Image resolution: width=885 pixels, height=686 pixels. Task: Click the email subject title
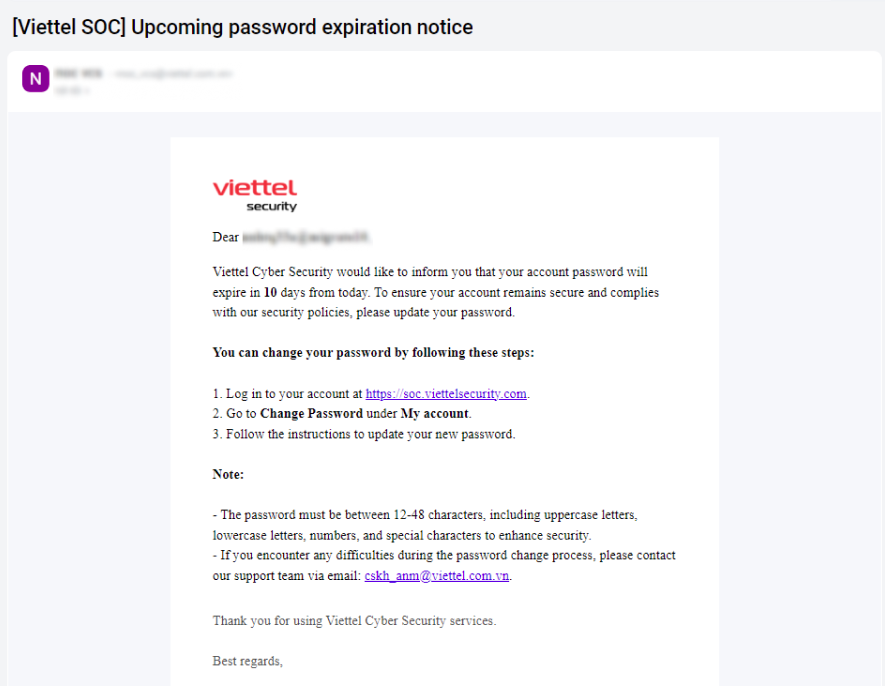click(242, 28)
